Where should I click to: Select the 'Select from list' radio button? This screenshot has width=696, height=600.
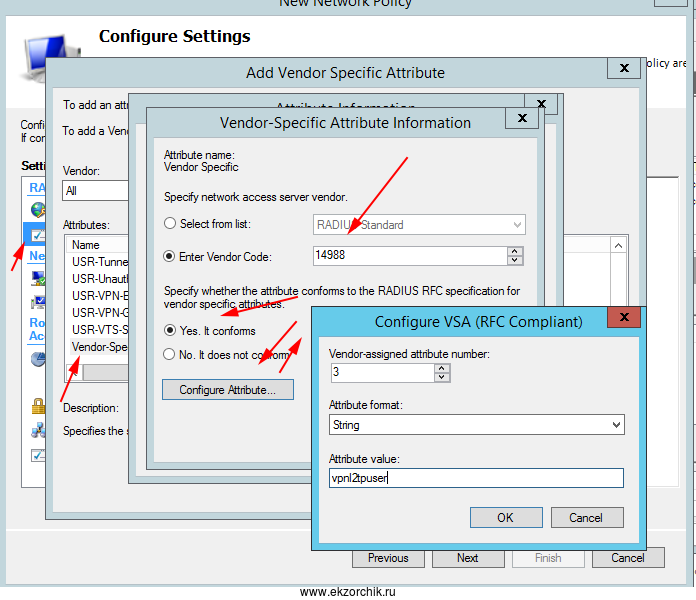pyautogui.click(x=170, y=224)
